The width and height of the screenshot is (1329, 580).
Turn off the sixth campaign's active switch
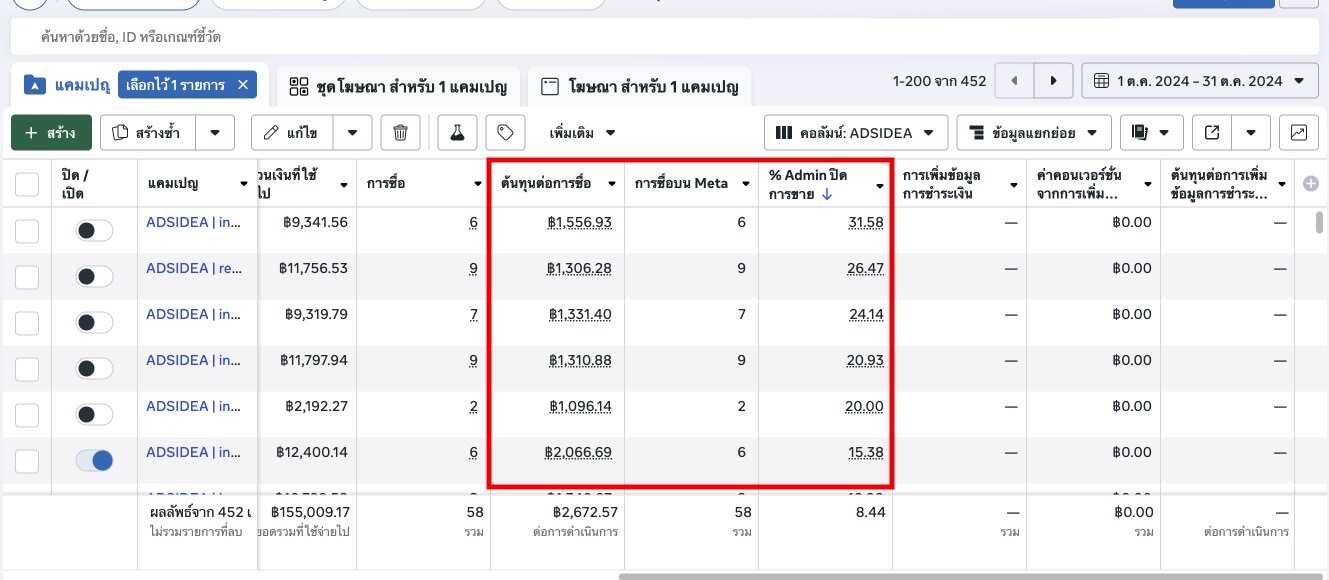tap(95, 461)
